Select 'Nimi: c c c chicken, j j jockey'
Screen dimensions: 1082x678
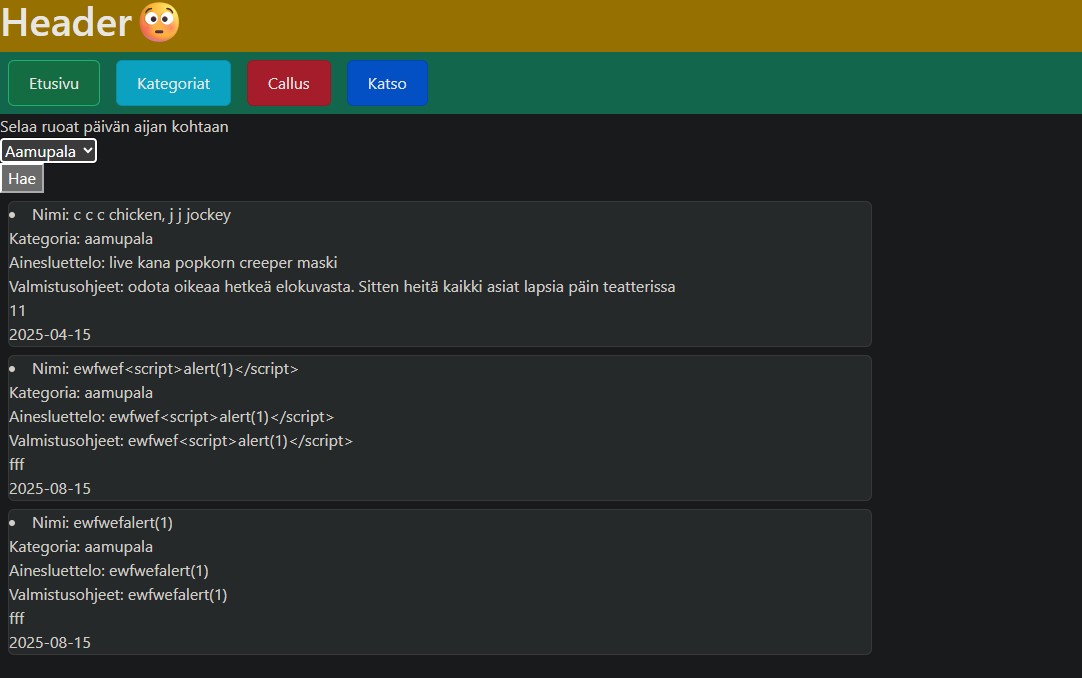[x=131, y=215]
